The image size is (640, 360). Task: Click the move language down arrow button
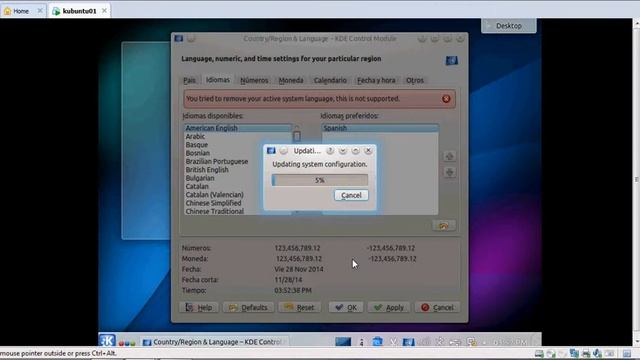(x=449, y=172)
